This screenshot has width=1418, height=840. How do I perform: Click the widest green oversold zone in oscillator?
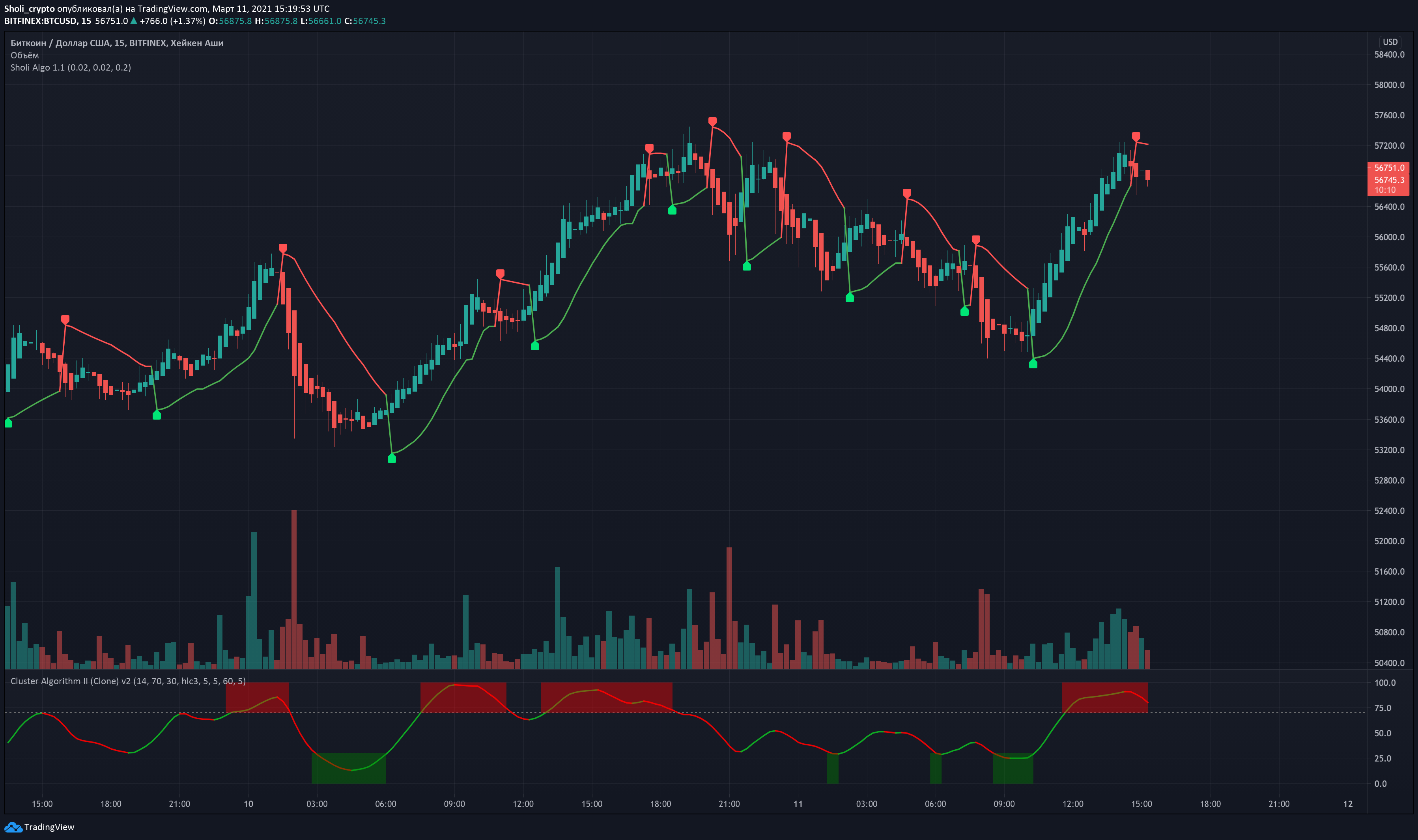[349, 768]
